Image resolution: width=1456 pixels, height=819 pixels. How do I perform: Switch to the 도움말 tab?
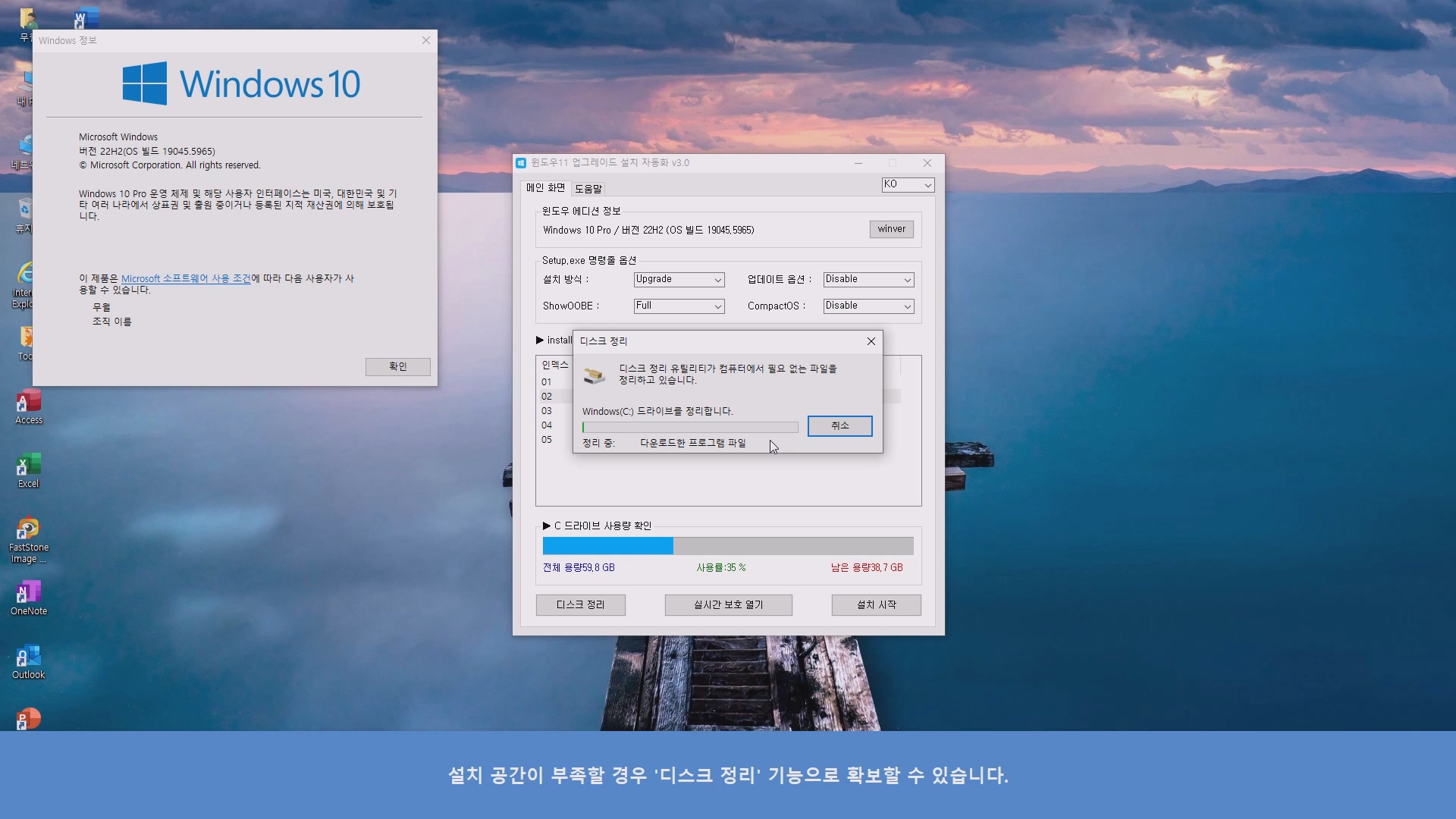click(x=588, y=189)
